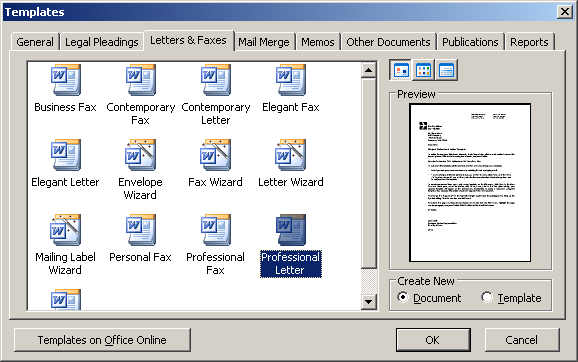The image size is (578, 362).
Task: Switch to List view button
Action: (x=423, y=70)
